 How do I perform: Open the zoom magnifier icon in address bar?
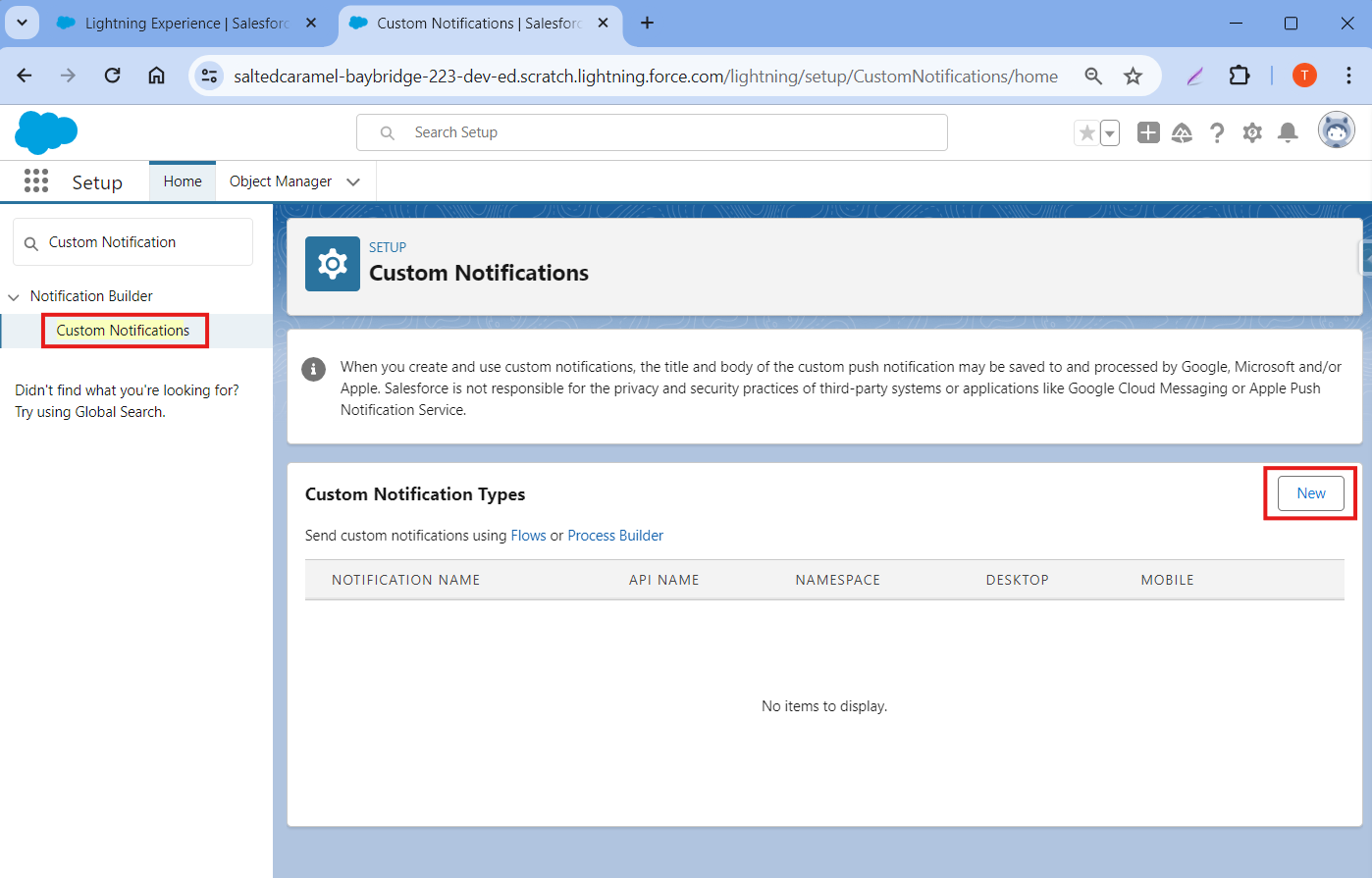click(1093, 76)
